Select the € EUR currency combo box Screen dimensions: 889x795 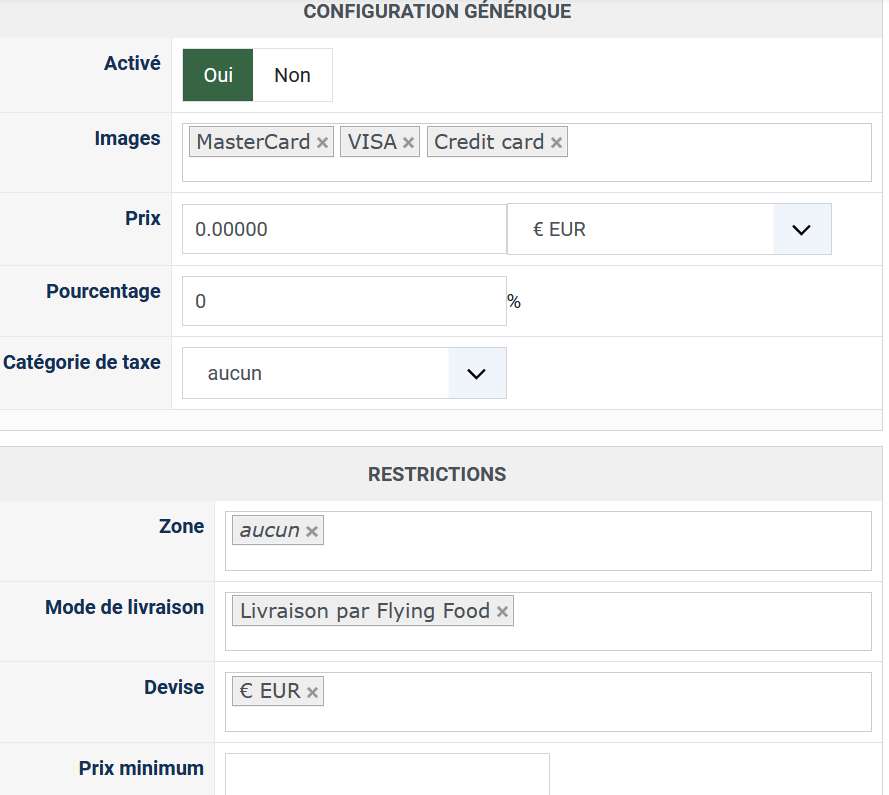point(641,230)
